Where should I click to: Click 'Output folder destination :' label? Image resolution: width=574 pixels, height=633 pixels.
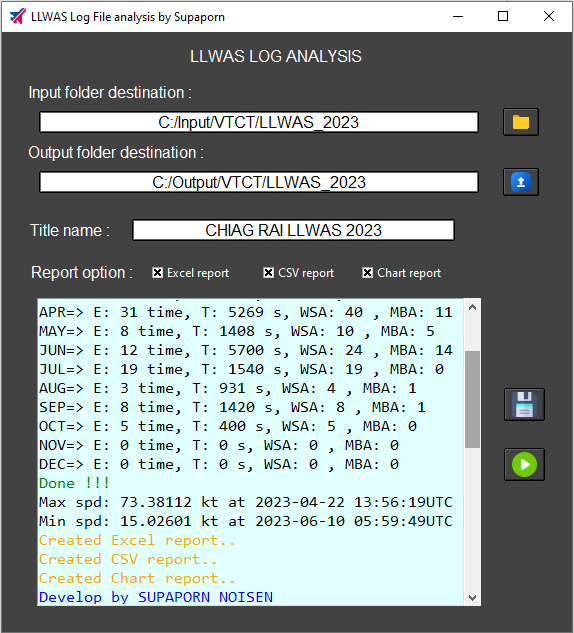click(x=116, y=153)
